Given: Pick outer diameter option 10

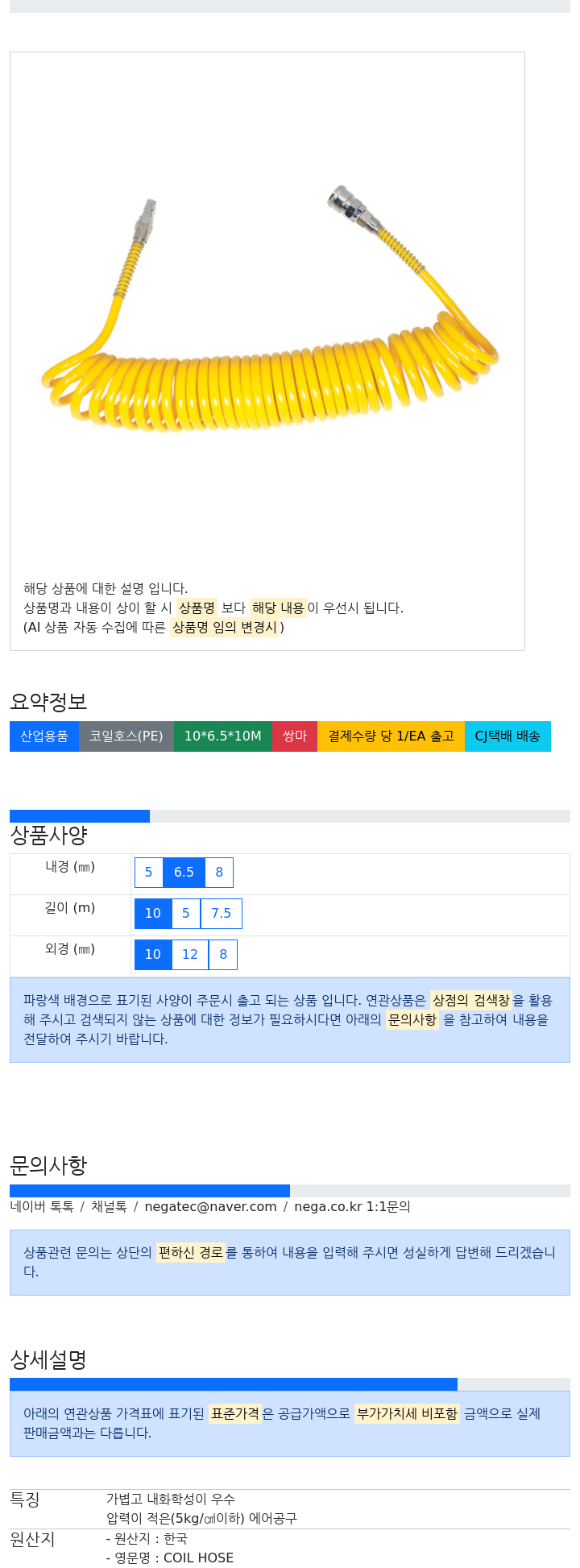Looking at the screenshot, I should click(x=153, y=955).
